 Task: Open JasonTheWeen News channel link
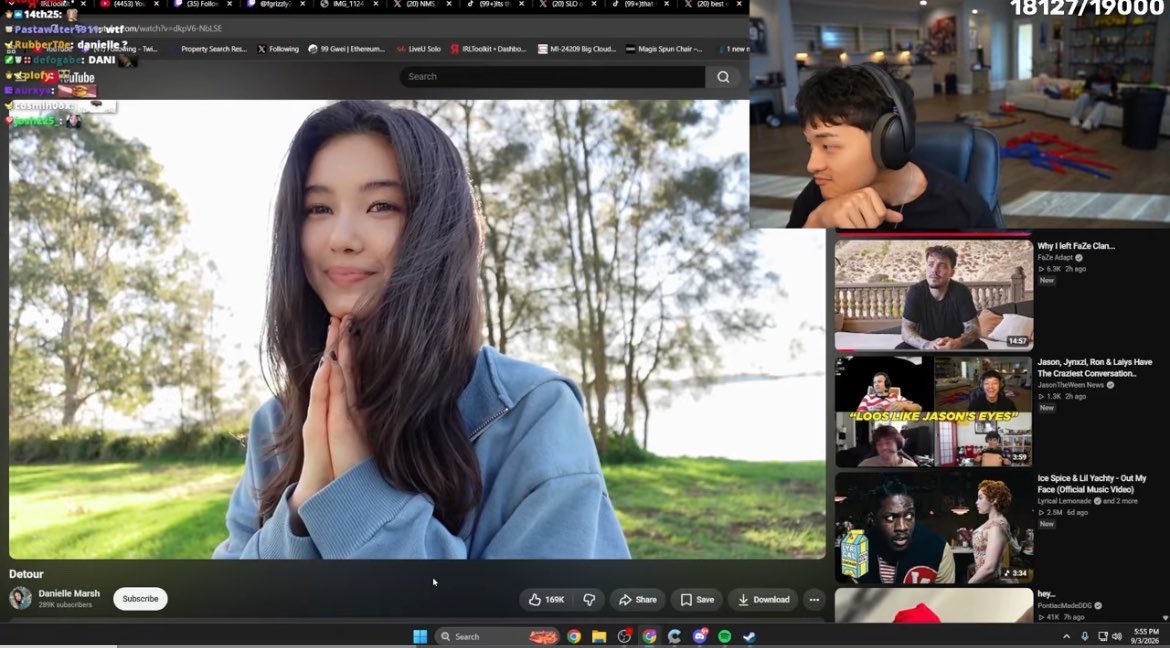[x=1071, y=385]
